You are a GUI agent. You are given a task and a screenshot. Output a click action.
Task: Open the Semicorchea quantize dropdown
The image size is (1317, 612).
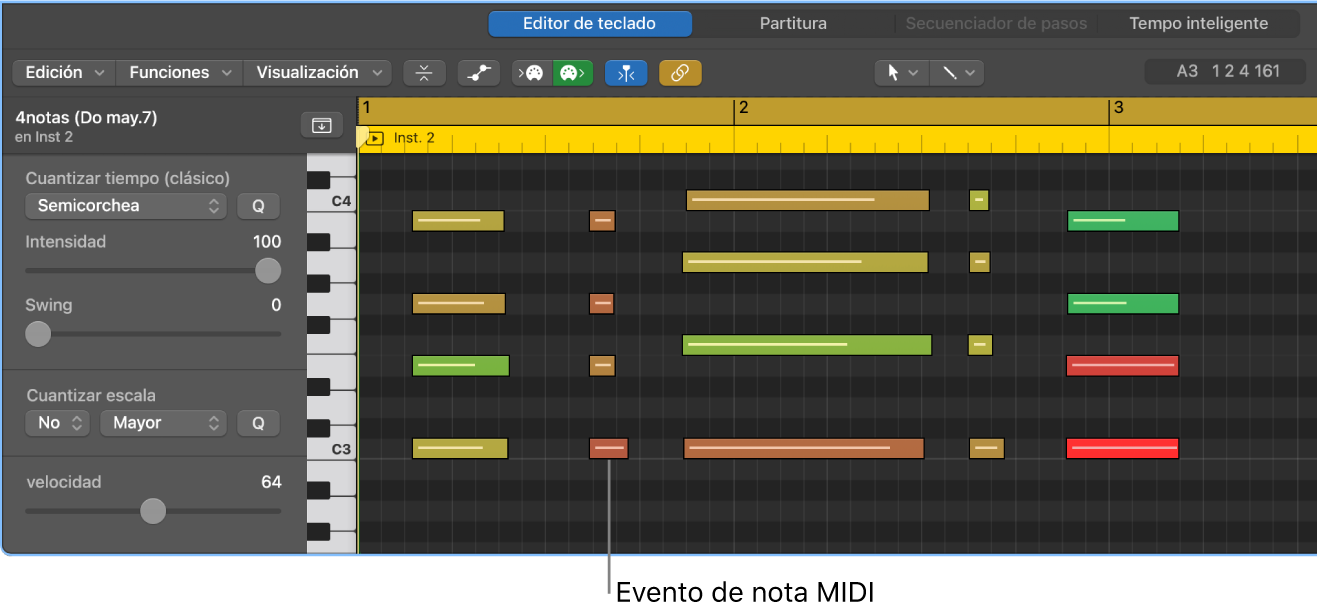pyautogui.click(x=125, y=206)
